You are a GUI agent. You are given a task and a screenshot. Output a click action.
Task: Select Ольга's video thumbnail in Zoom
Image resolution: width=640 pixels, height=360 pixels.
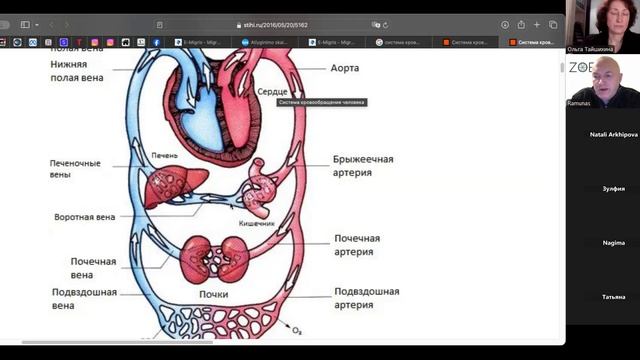tap(603, 27)
